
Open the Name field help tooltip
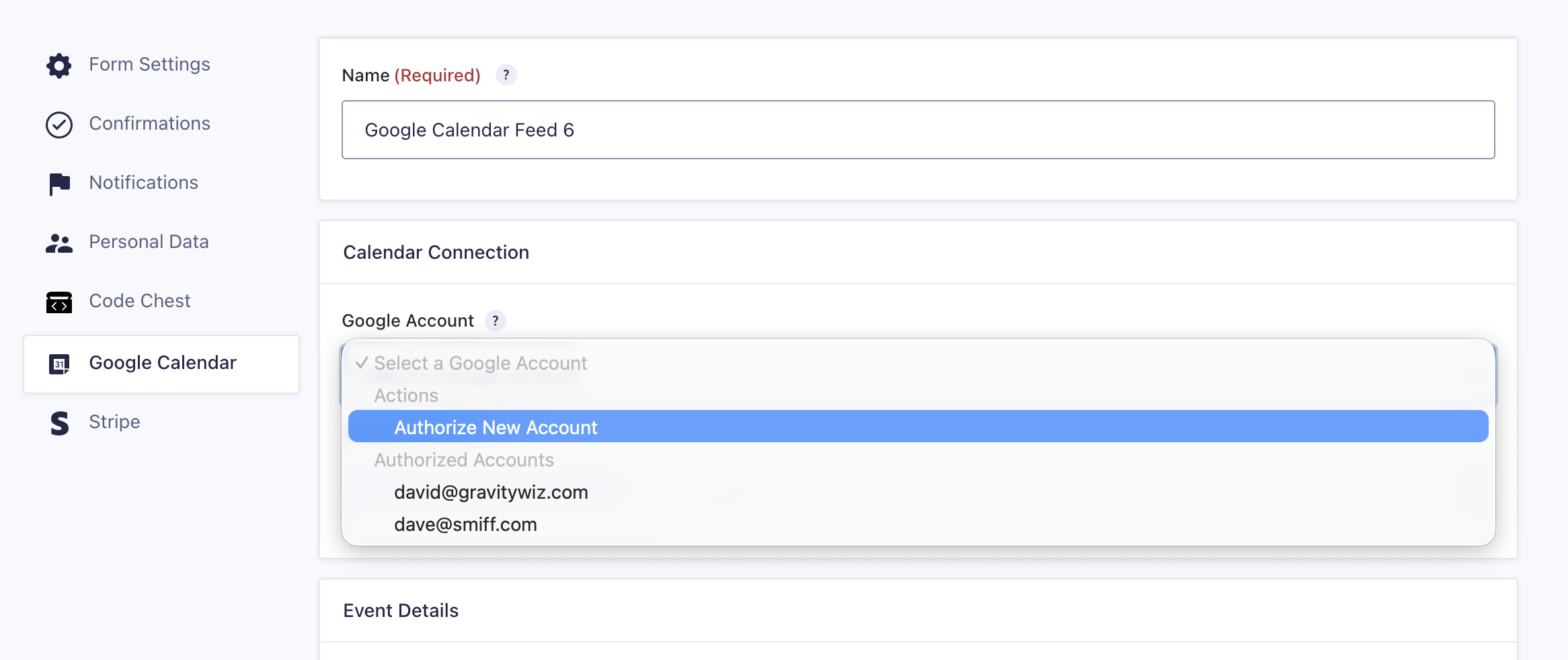coord(506,75)
